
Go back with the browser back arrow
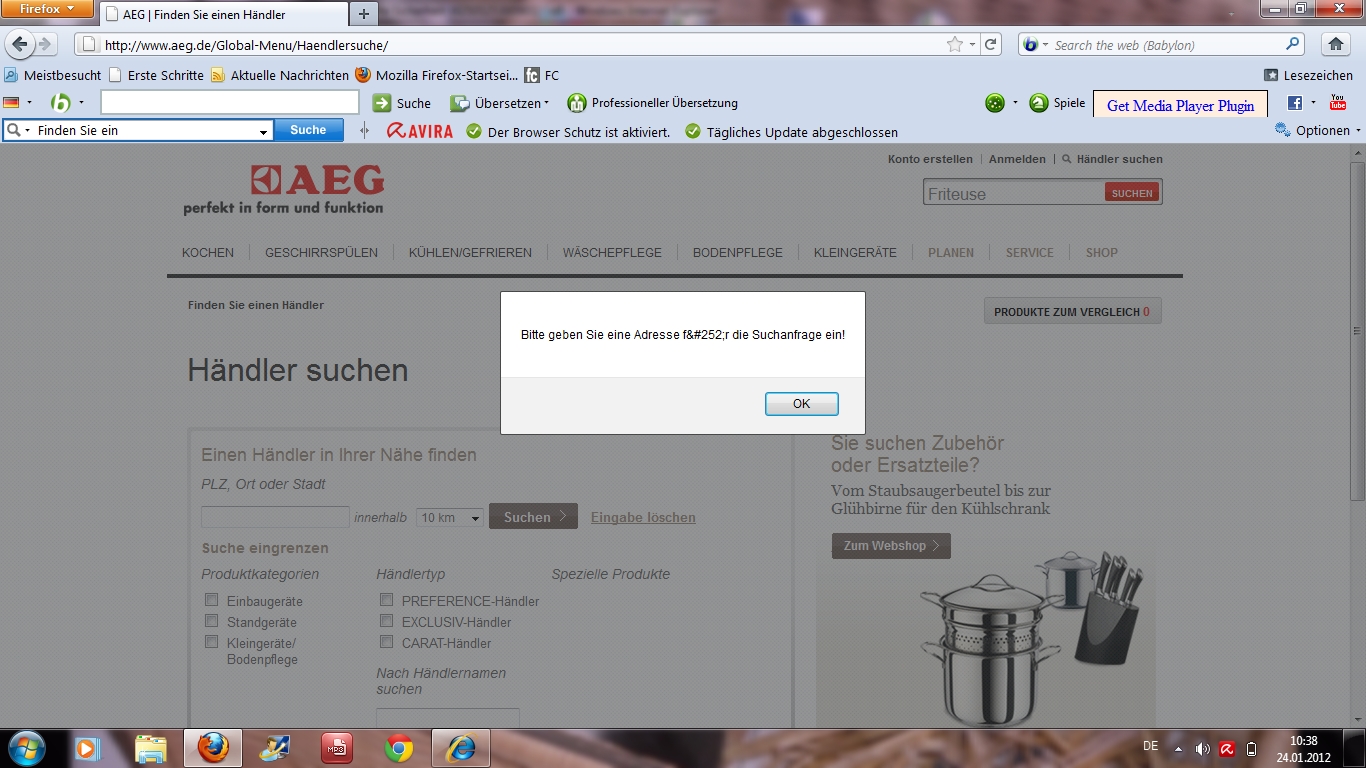click(20, 44)
